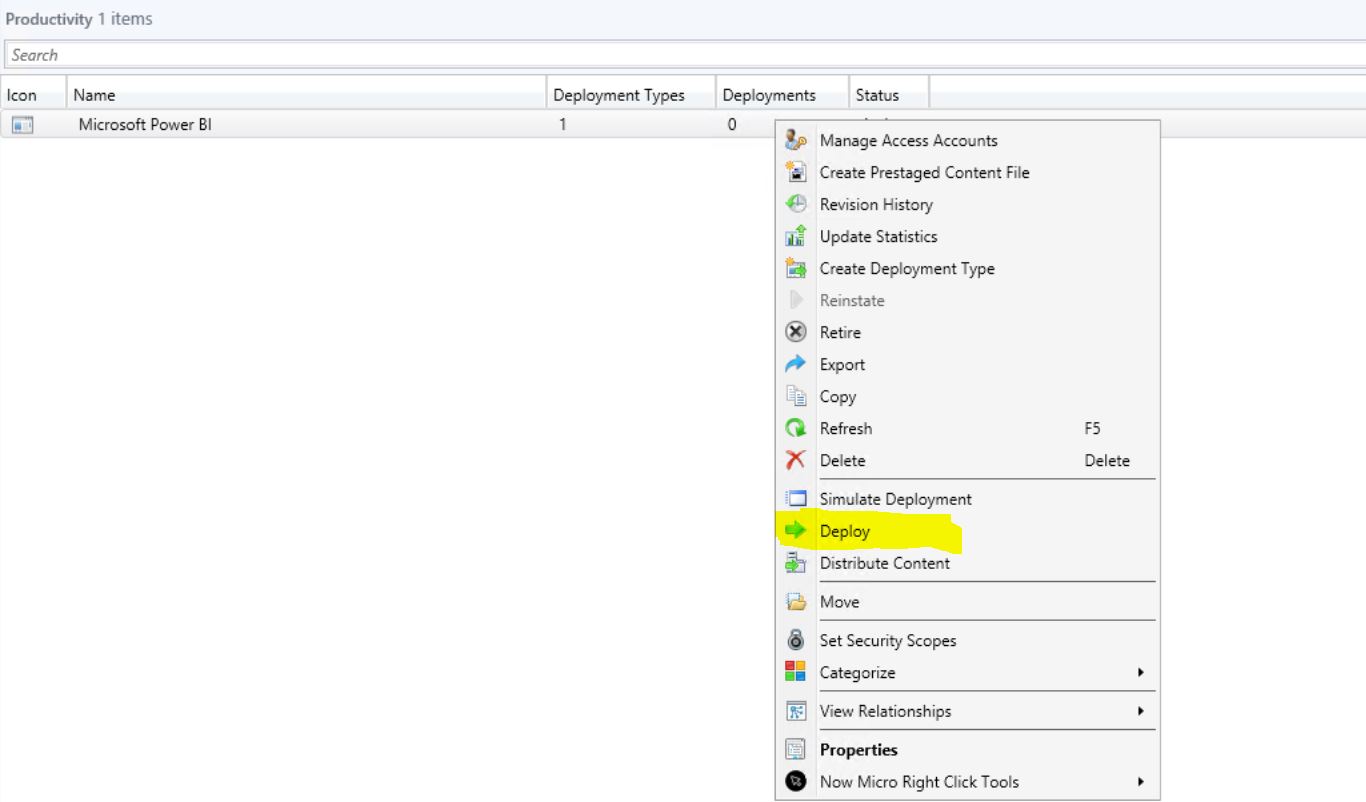1366x802 pixels.
Task: Expand the View Relationships submenu arrow
Action: pyautogui.click(x=1140, y=711)
